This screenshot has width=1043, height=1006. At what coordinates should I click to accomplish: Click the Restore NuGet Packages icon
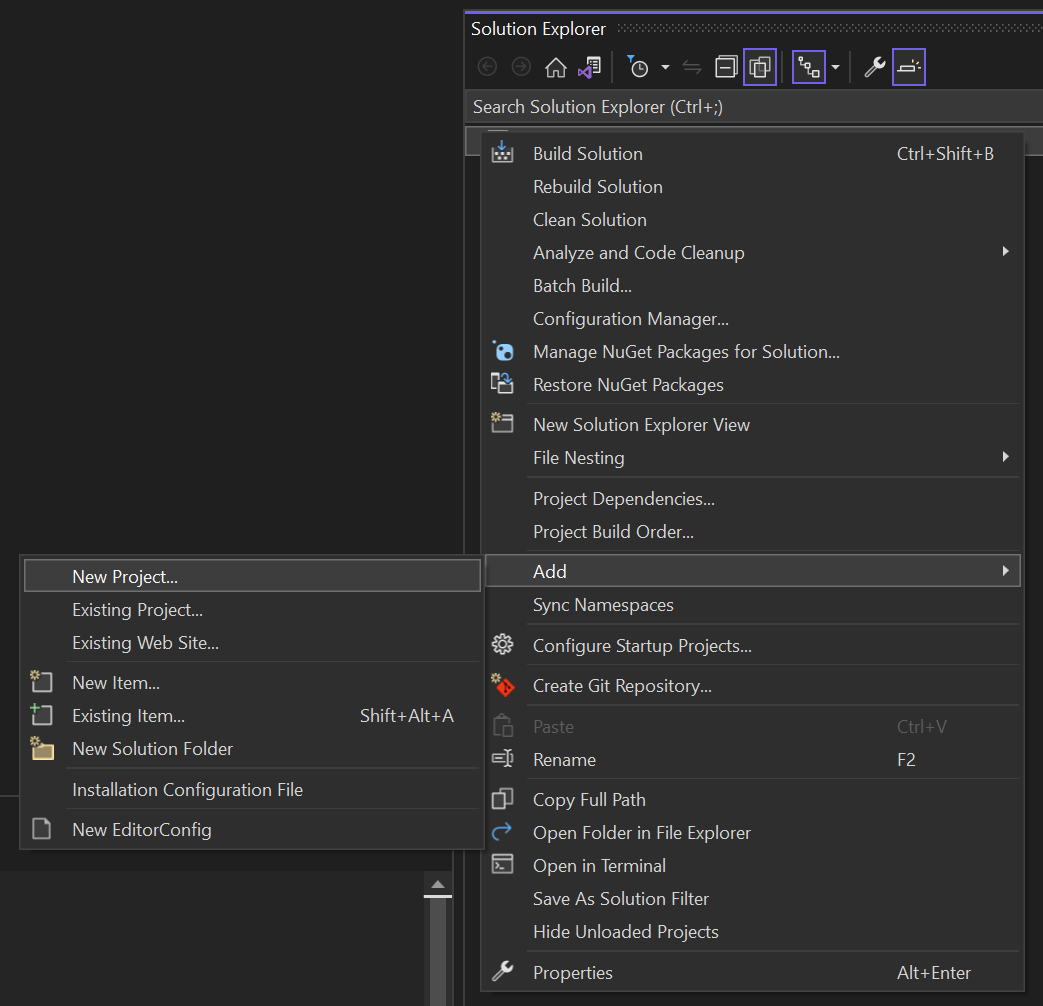[x=502, y=383]
